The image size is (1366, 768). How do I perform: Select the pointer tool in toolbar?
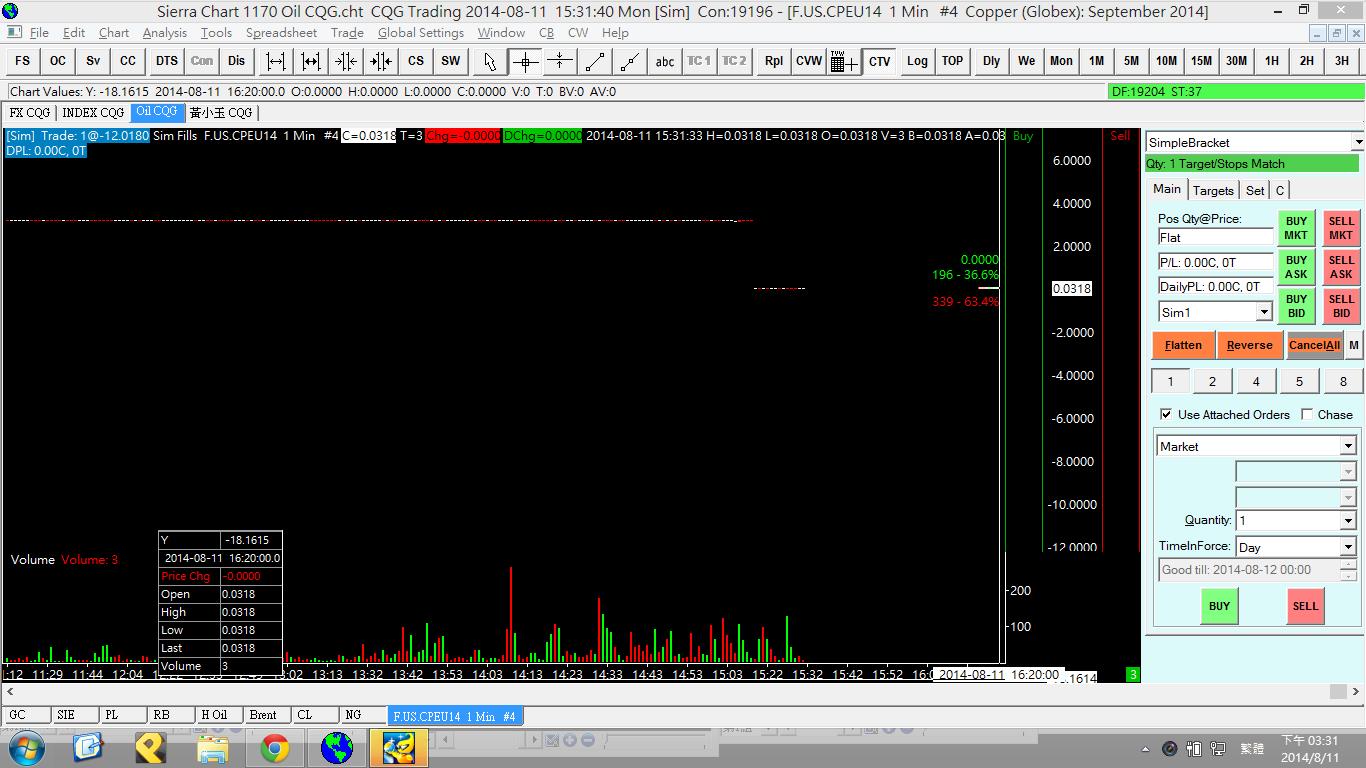(x=489, y=61)
